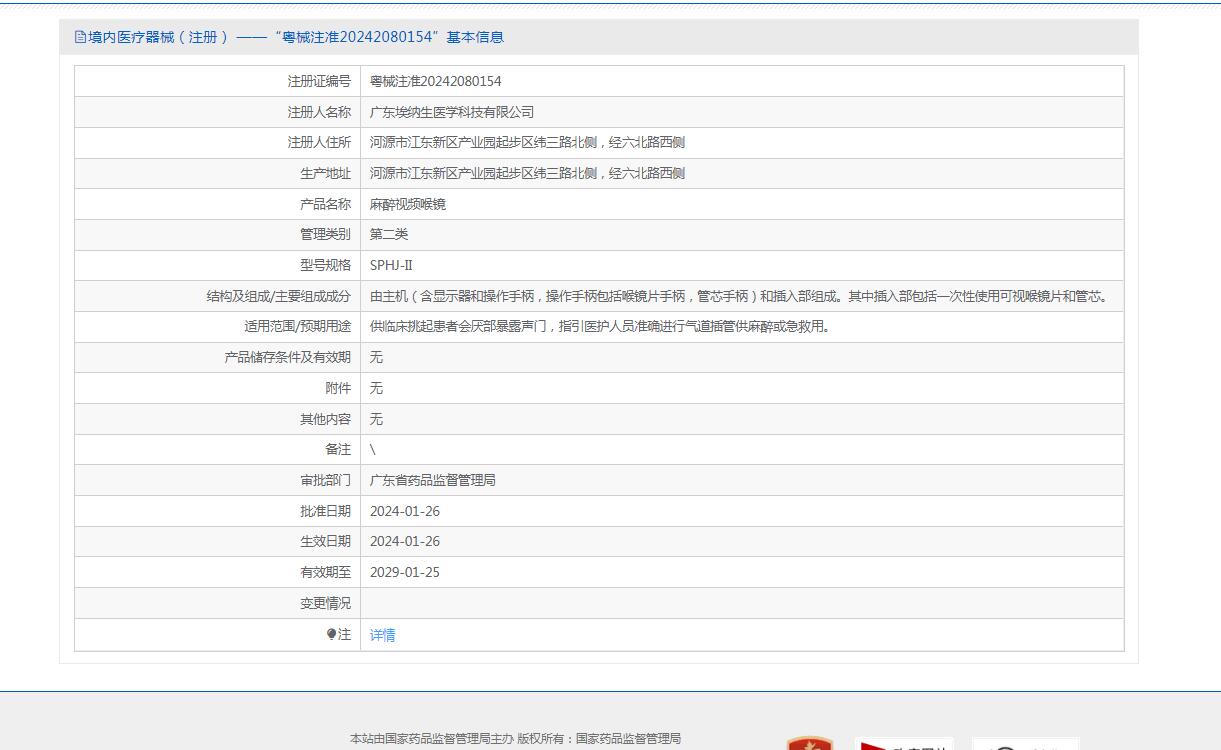Click the 注册证编号 row label
This screenshot has height=750, width=1221.
(x=319, y=81)
